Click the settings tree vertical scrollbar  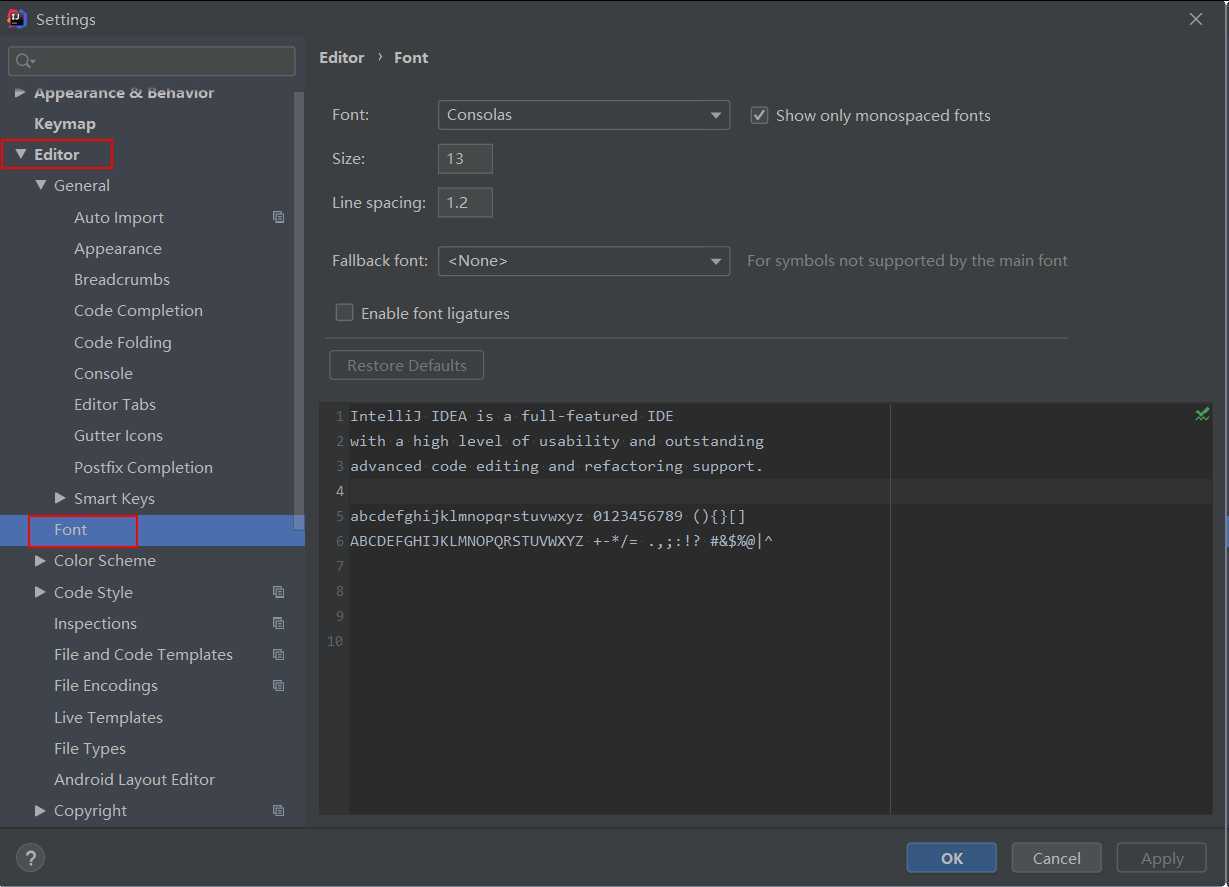click(299, 310)
